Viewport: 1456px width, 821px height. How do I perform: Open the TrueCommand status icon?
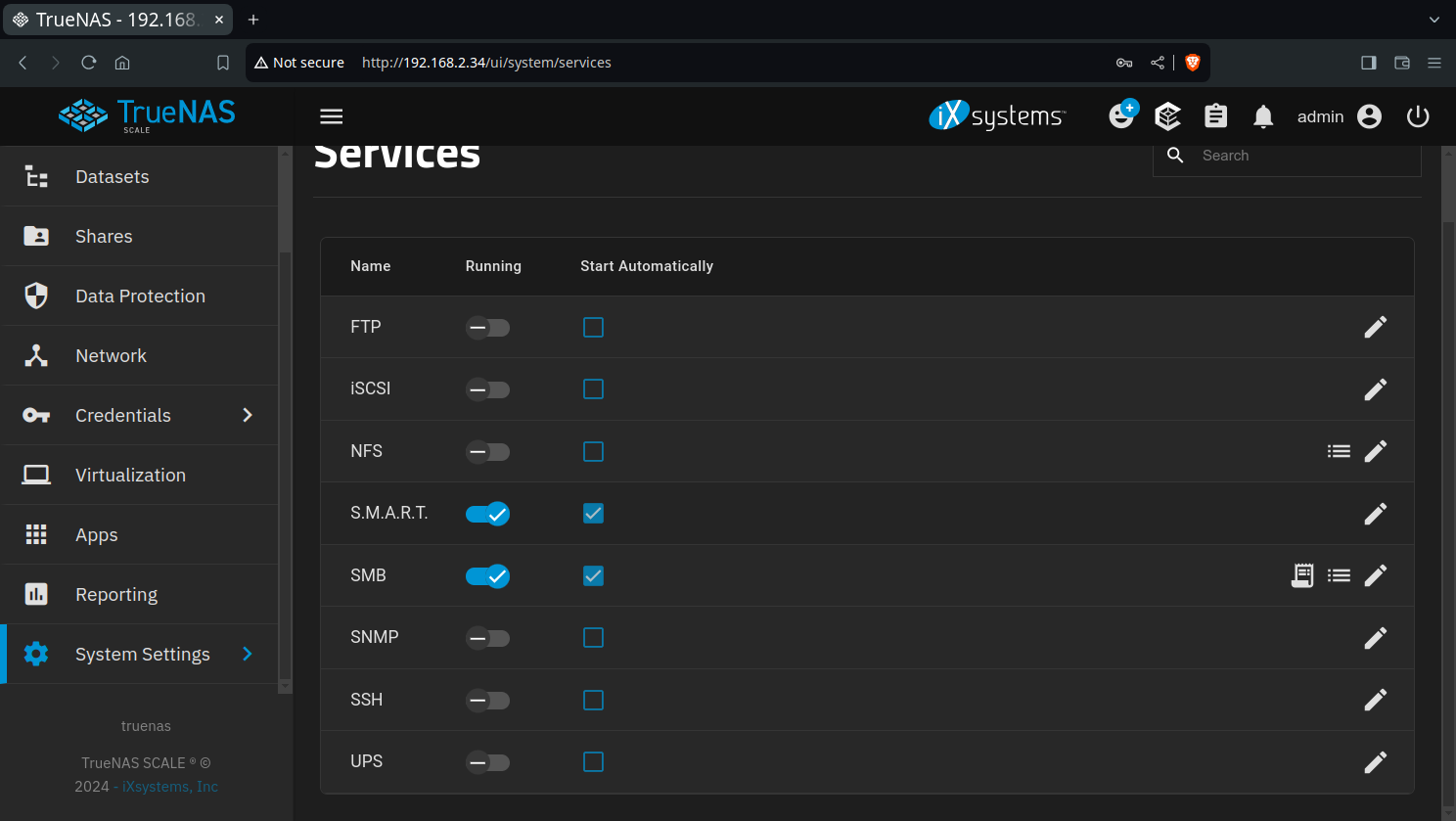(x=1167, y=116)
